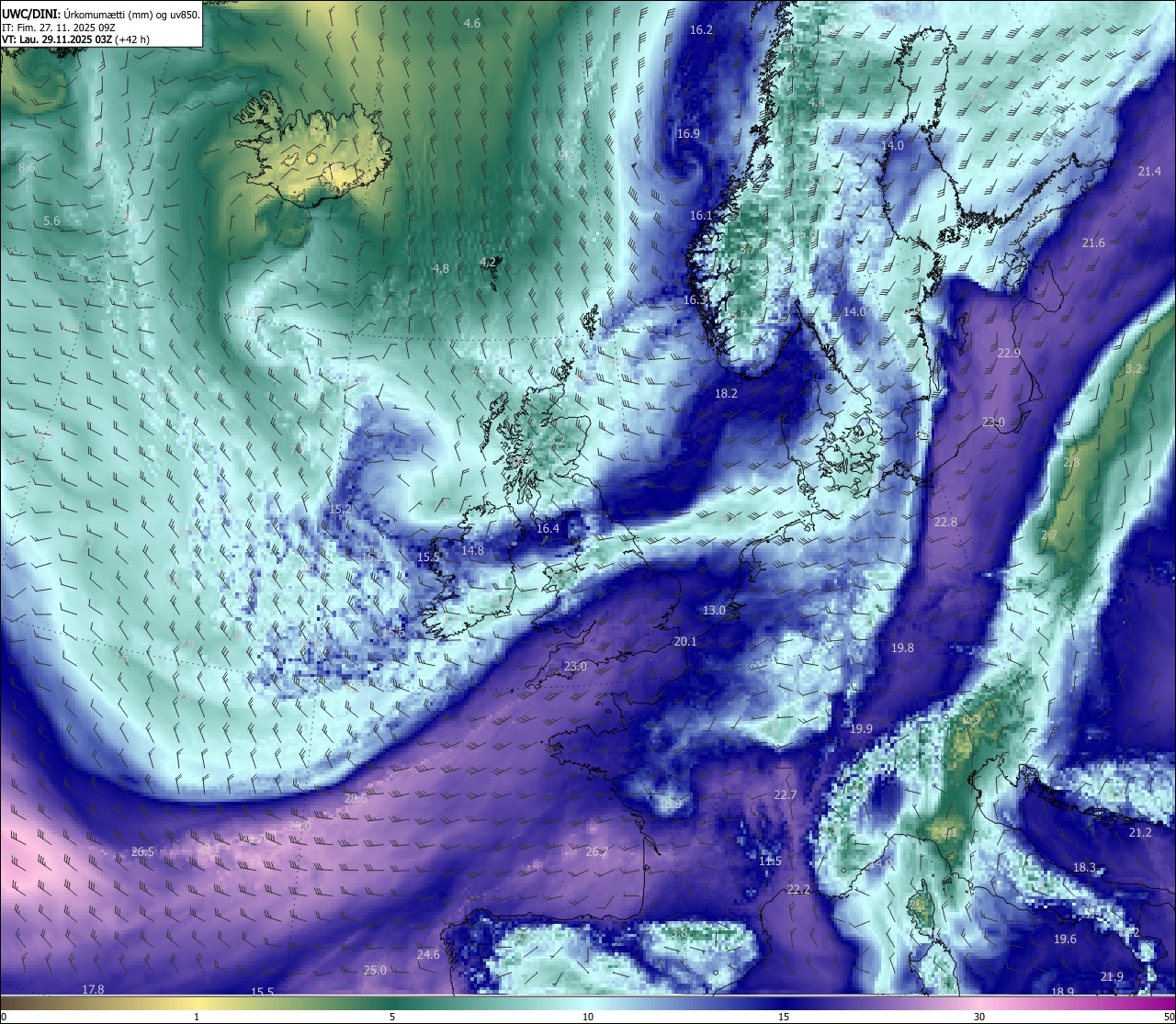Click the 25.0 value label
1176x1024 pixels.
coord(375,970)
